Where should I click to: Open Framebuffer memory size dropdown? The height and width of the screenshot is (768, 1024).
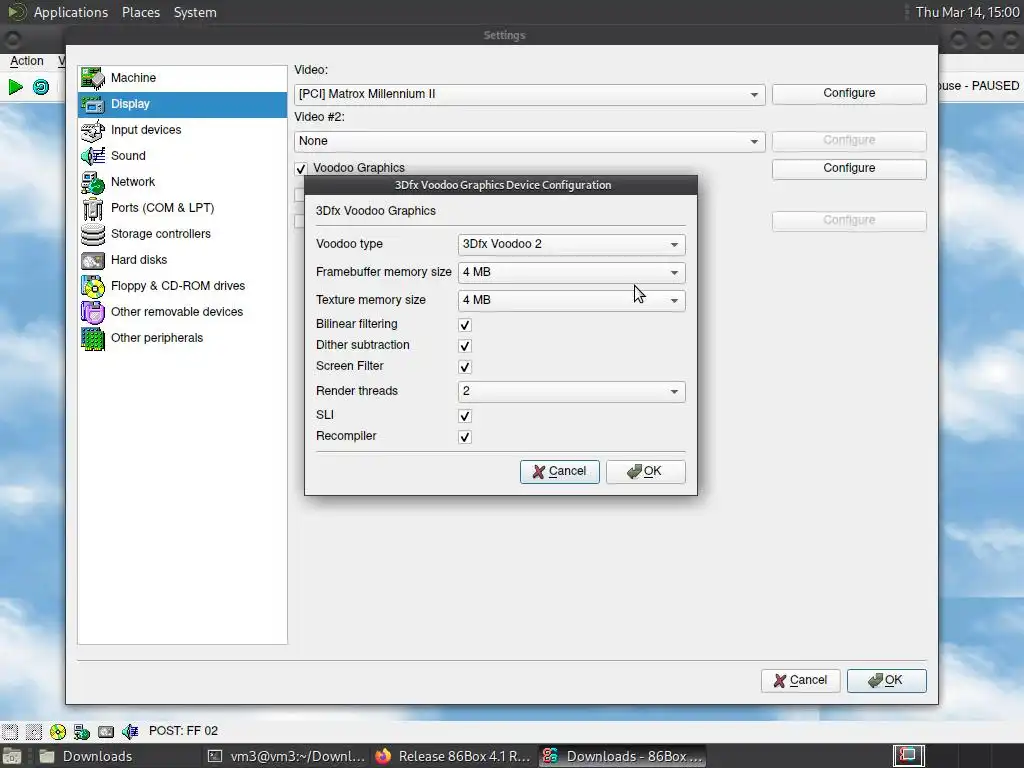click(x=571, y=272)
